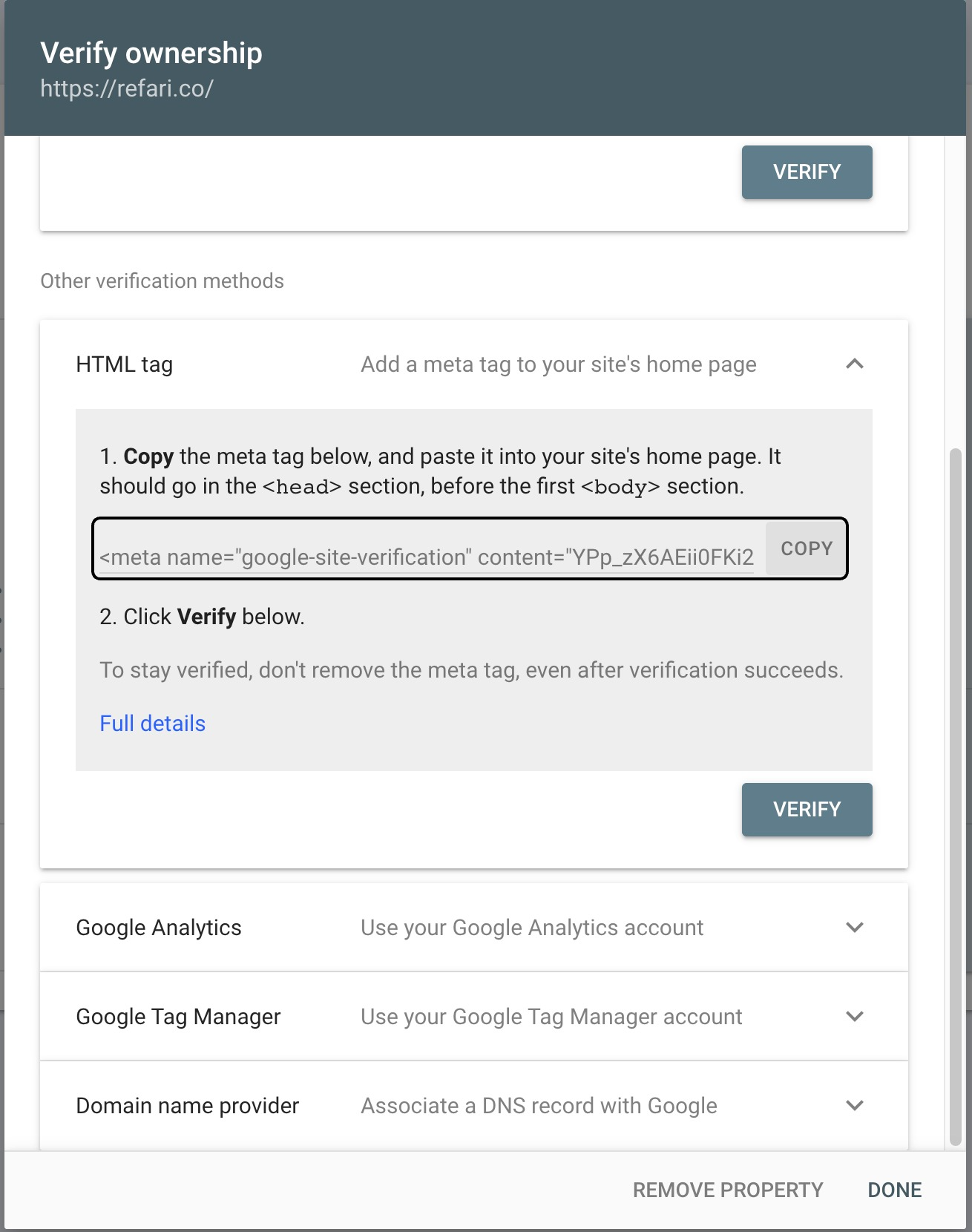Copy the meta tag with COPY button

(807, 548)
